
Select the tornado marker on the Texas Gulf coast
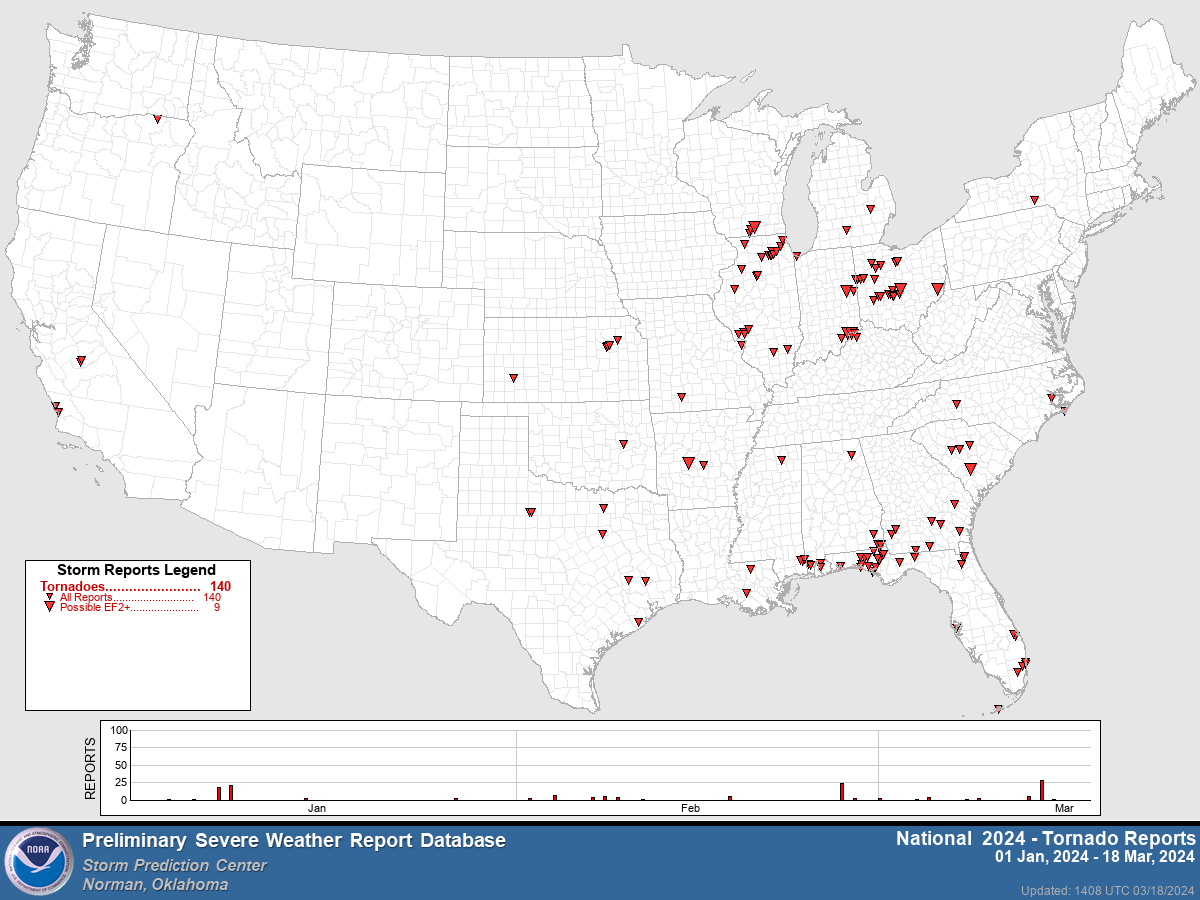(x=638, y=622)
